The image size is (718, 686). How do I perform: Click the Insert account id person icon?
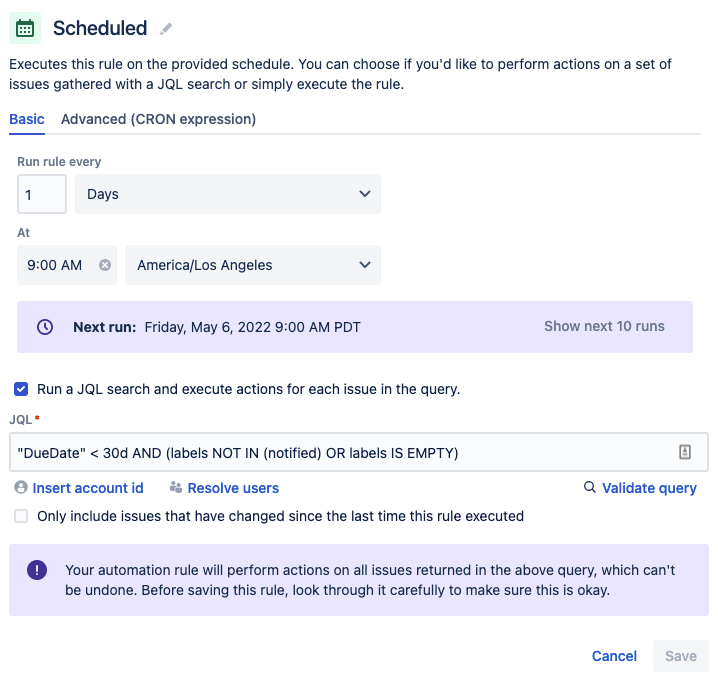pos(21,488)
